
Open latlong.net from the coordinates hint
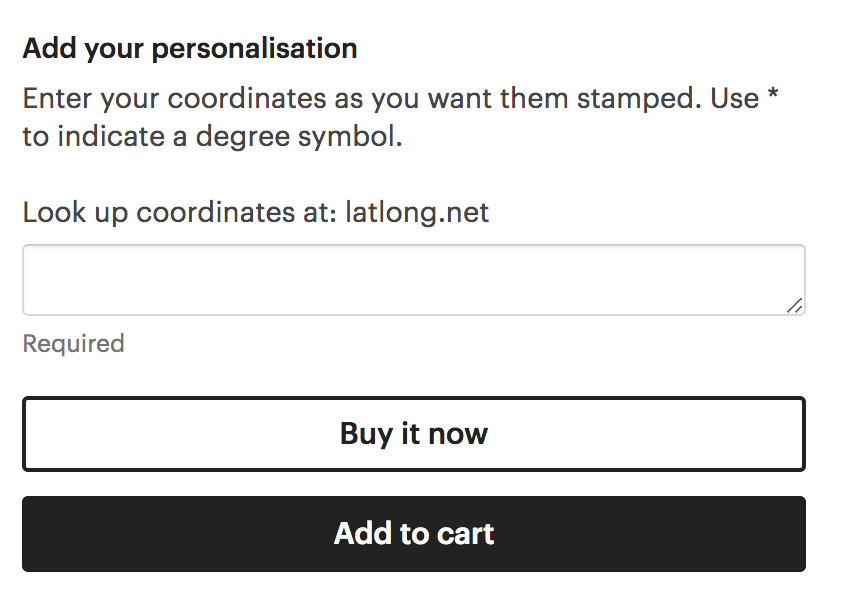point(417,212)
